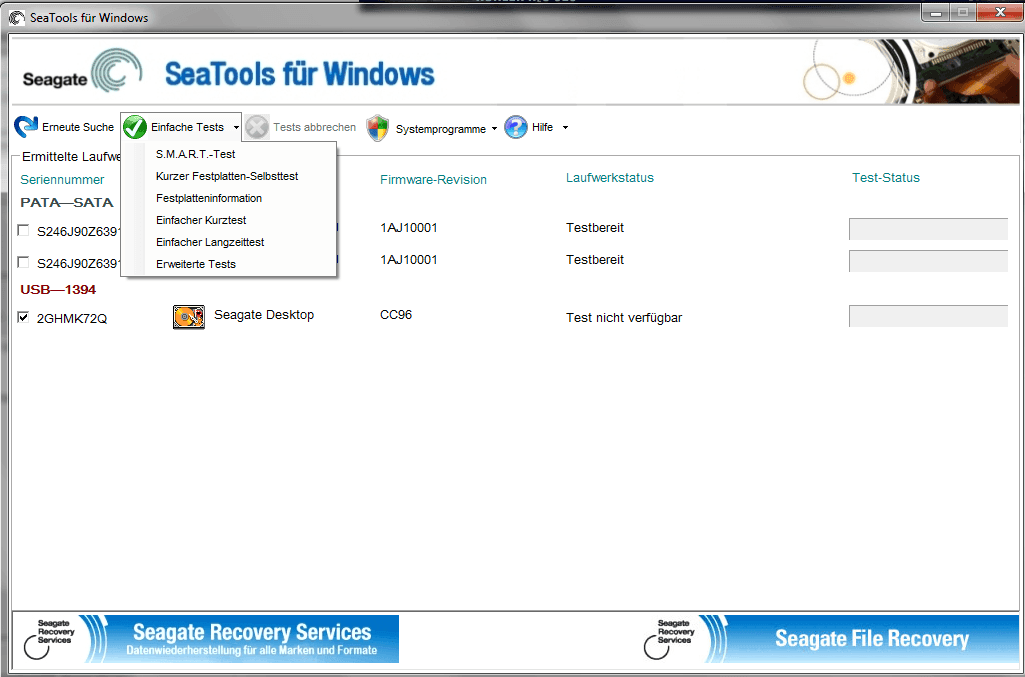This screenshot has height=677, width=1025.
Task: Click the Tests abbrechen button label
Action: 314,127
